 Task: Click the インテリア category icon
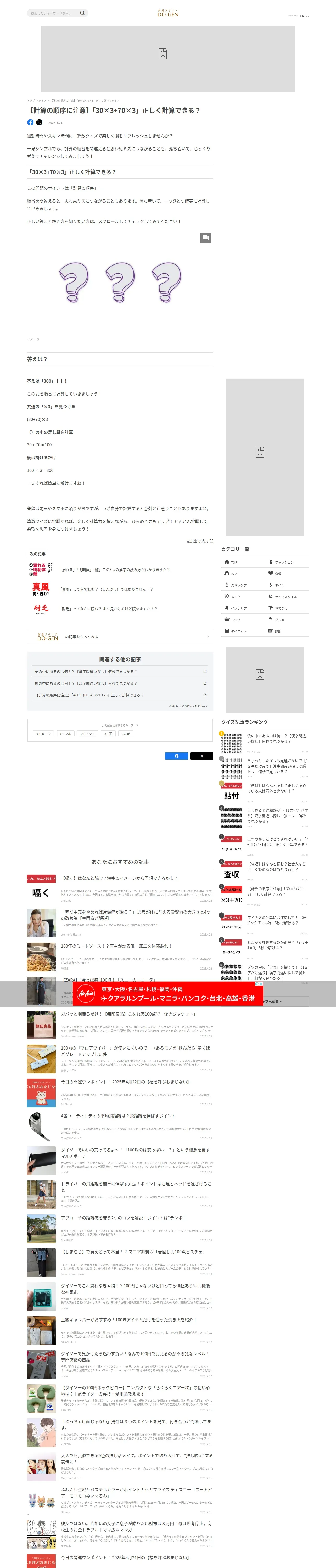point(227,608)
